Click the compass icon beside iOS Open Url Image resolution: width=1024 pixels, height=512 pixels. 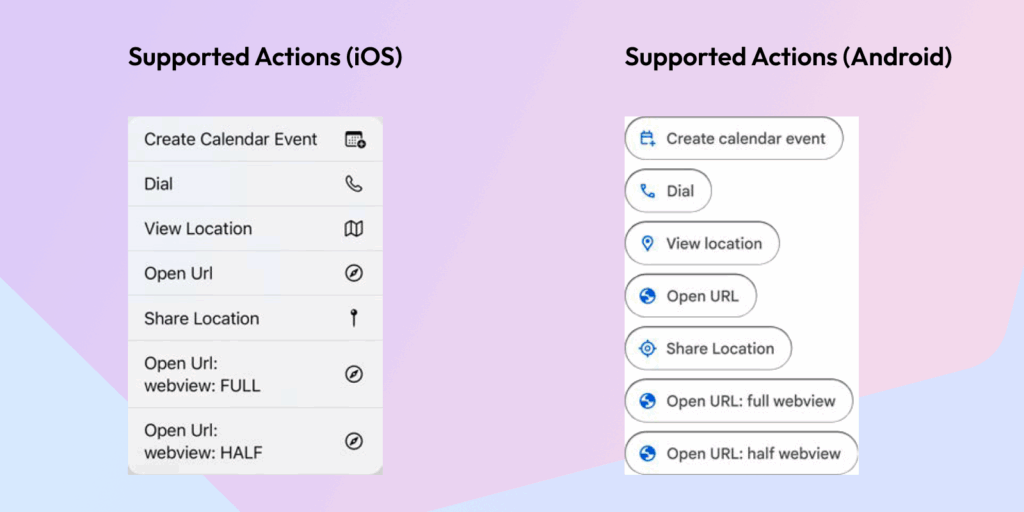point(354,274)
